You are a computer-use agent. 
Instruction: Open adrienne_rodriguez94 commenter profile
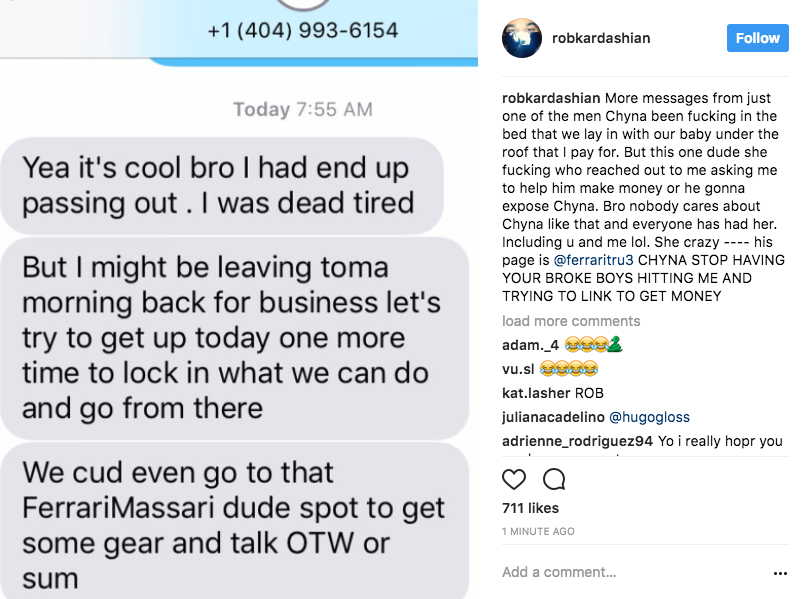tap(577, 441)
